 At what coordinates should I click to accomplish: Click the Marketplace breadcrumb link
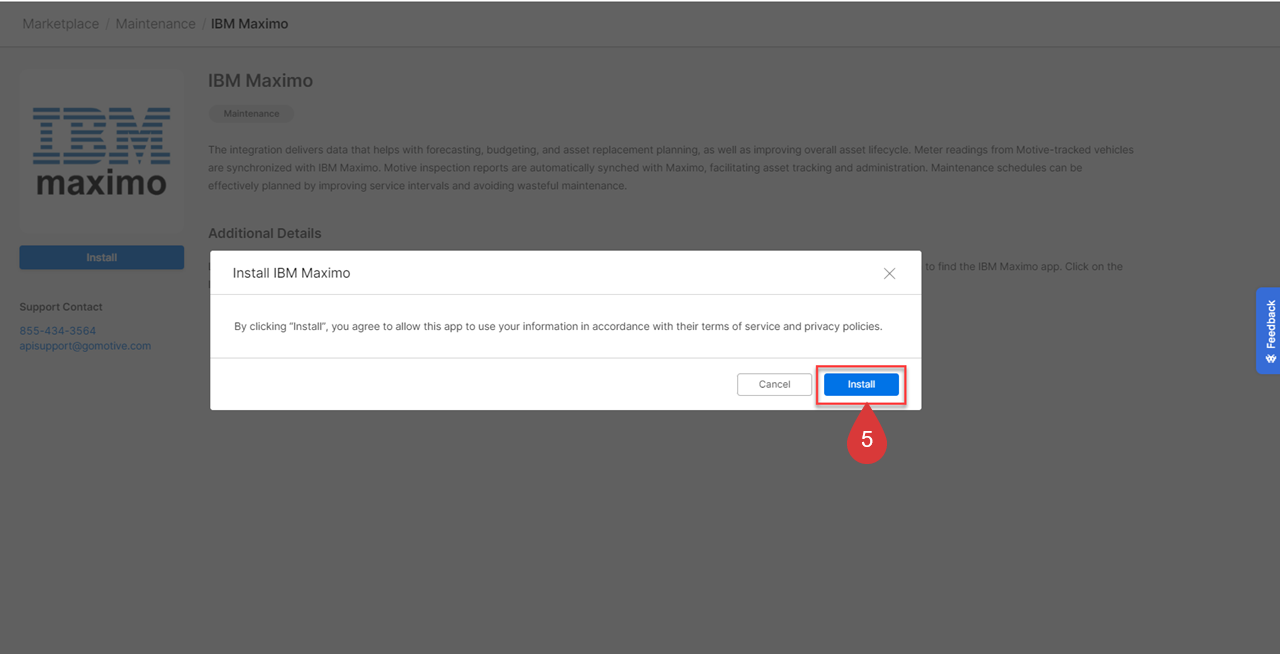click(x=60, y=23)
